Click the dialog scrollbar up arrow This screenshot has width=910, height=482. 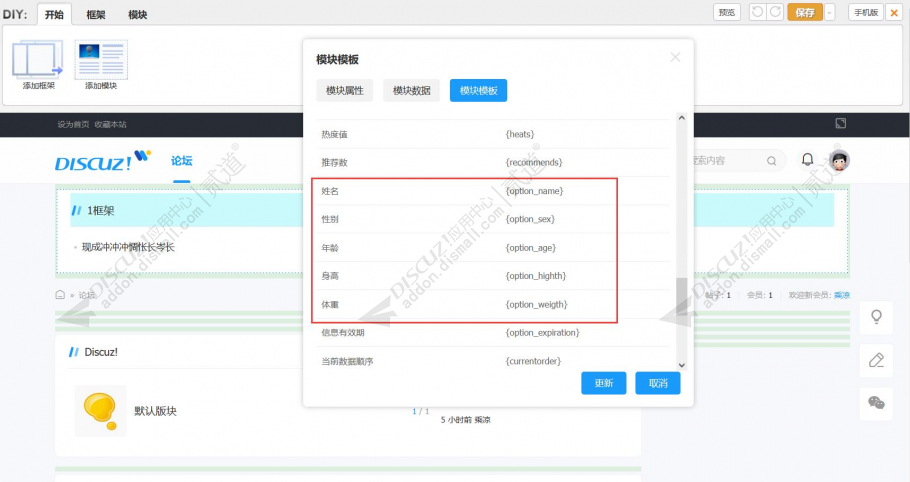682,118
